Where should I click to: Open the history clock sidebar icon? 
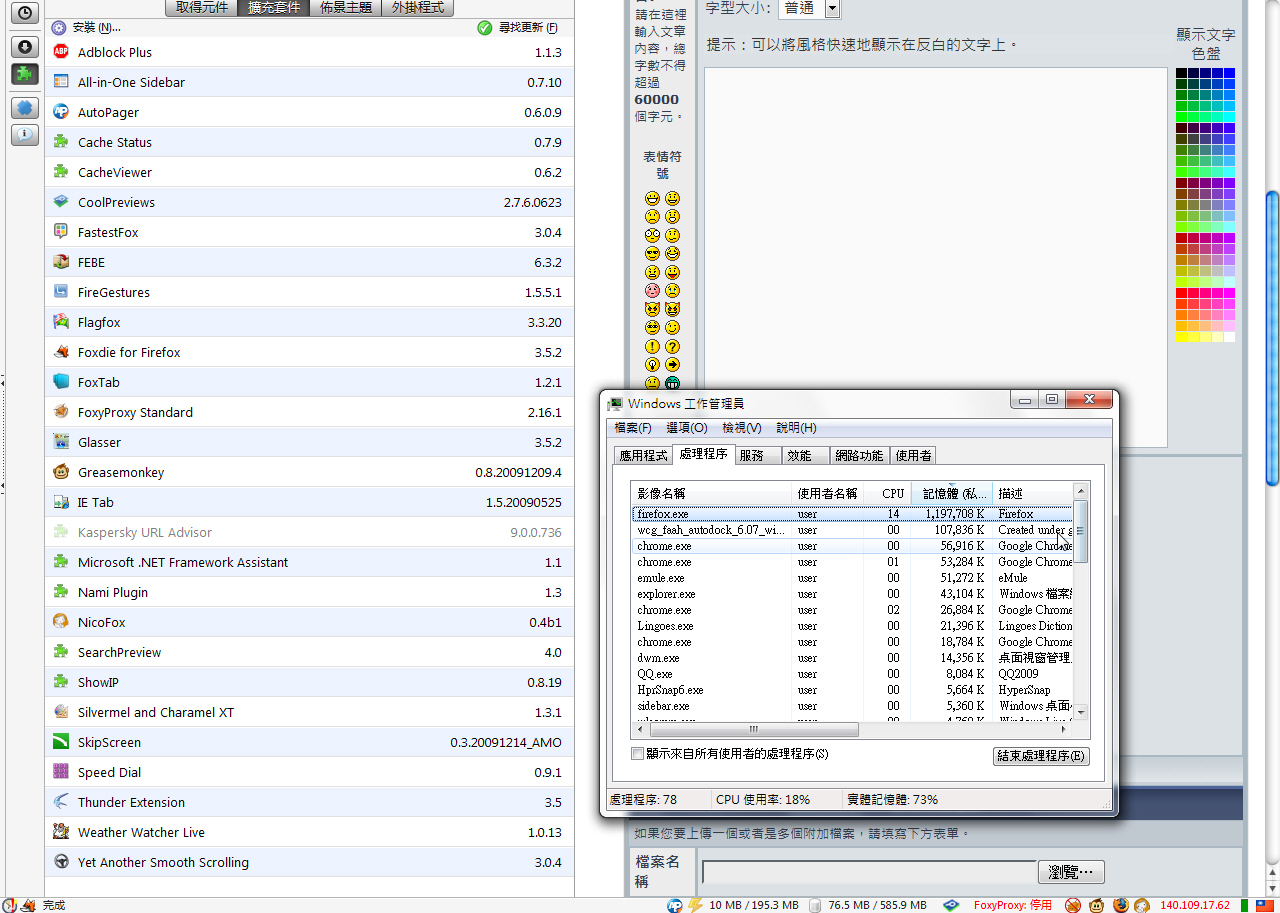pyautogui.click(x=25, y=13)
